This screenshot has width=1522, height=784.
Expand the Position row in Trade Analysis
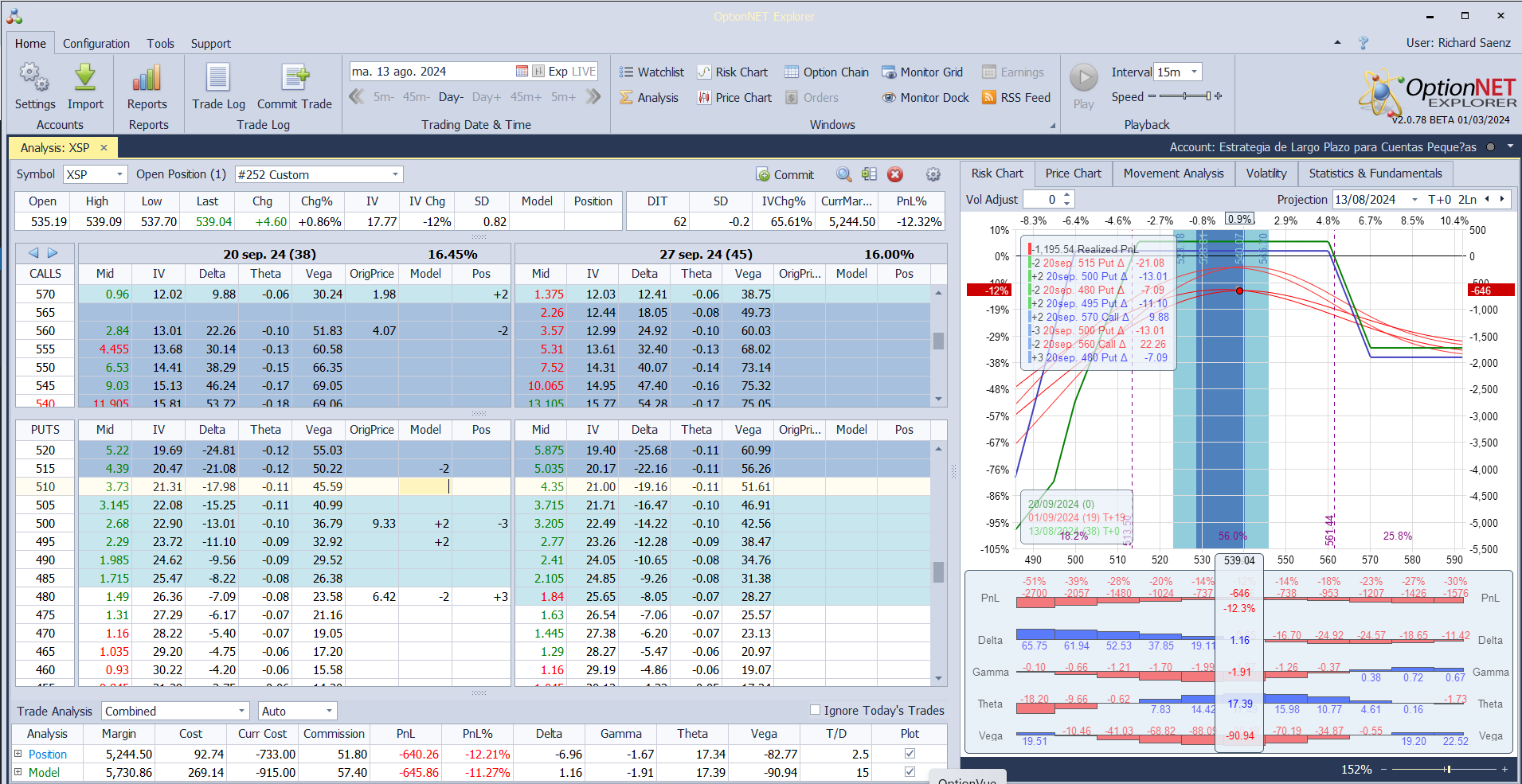tap(18, 754)
